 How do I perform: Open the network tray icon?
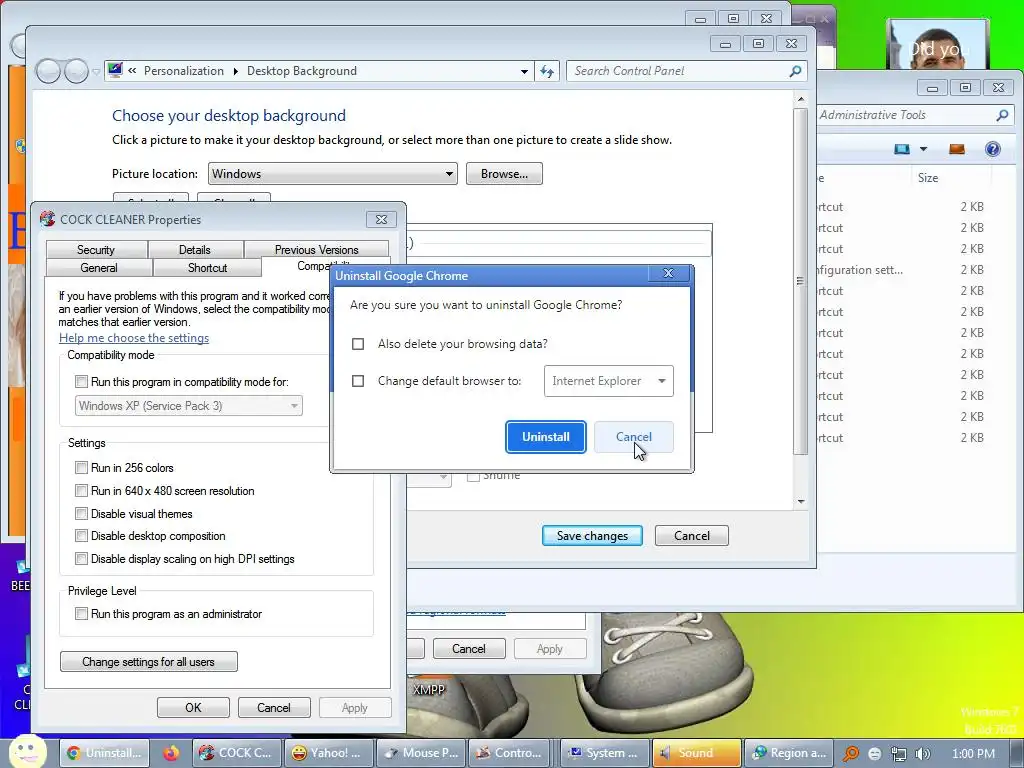(x=899, y=754)
